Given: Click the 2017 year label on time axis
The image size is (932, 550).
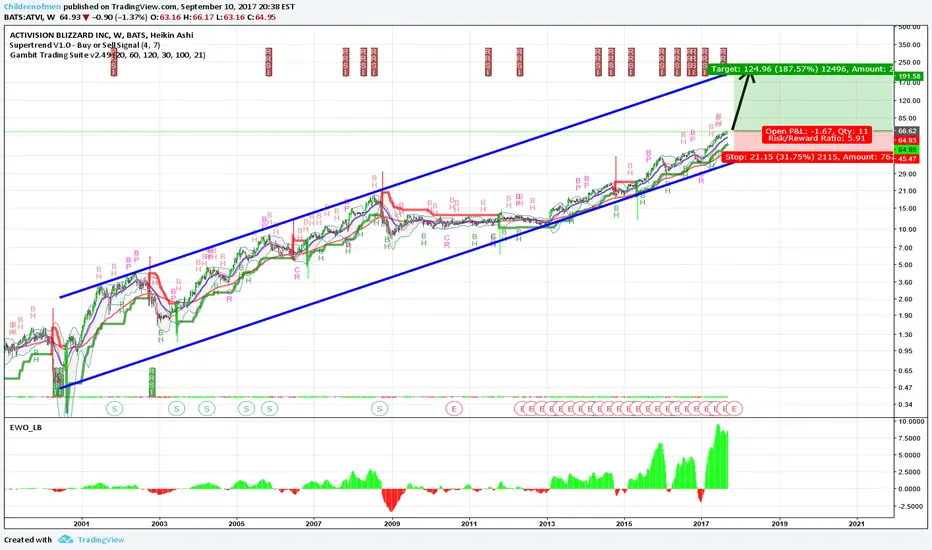Looking at the screenshot, I should coord(701,524).
